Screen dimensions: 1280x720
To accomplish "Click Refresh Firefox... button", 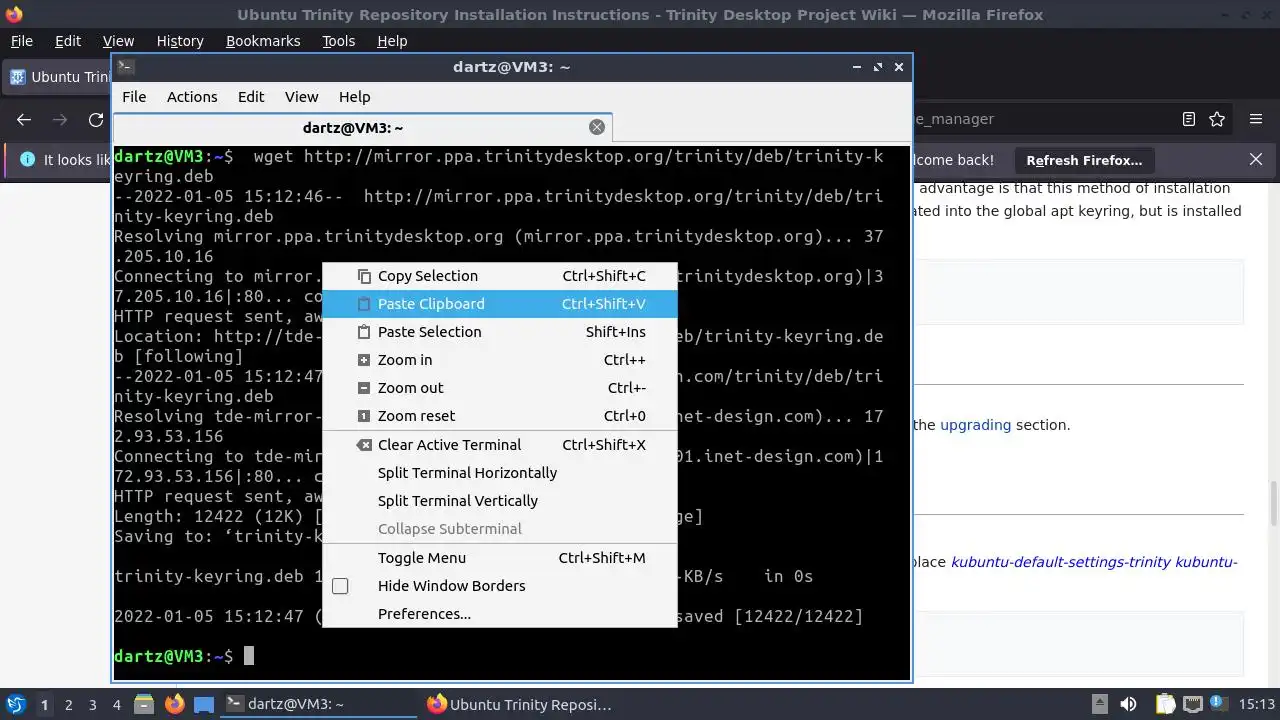I will click(1084, 160).
